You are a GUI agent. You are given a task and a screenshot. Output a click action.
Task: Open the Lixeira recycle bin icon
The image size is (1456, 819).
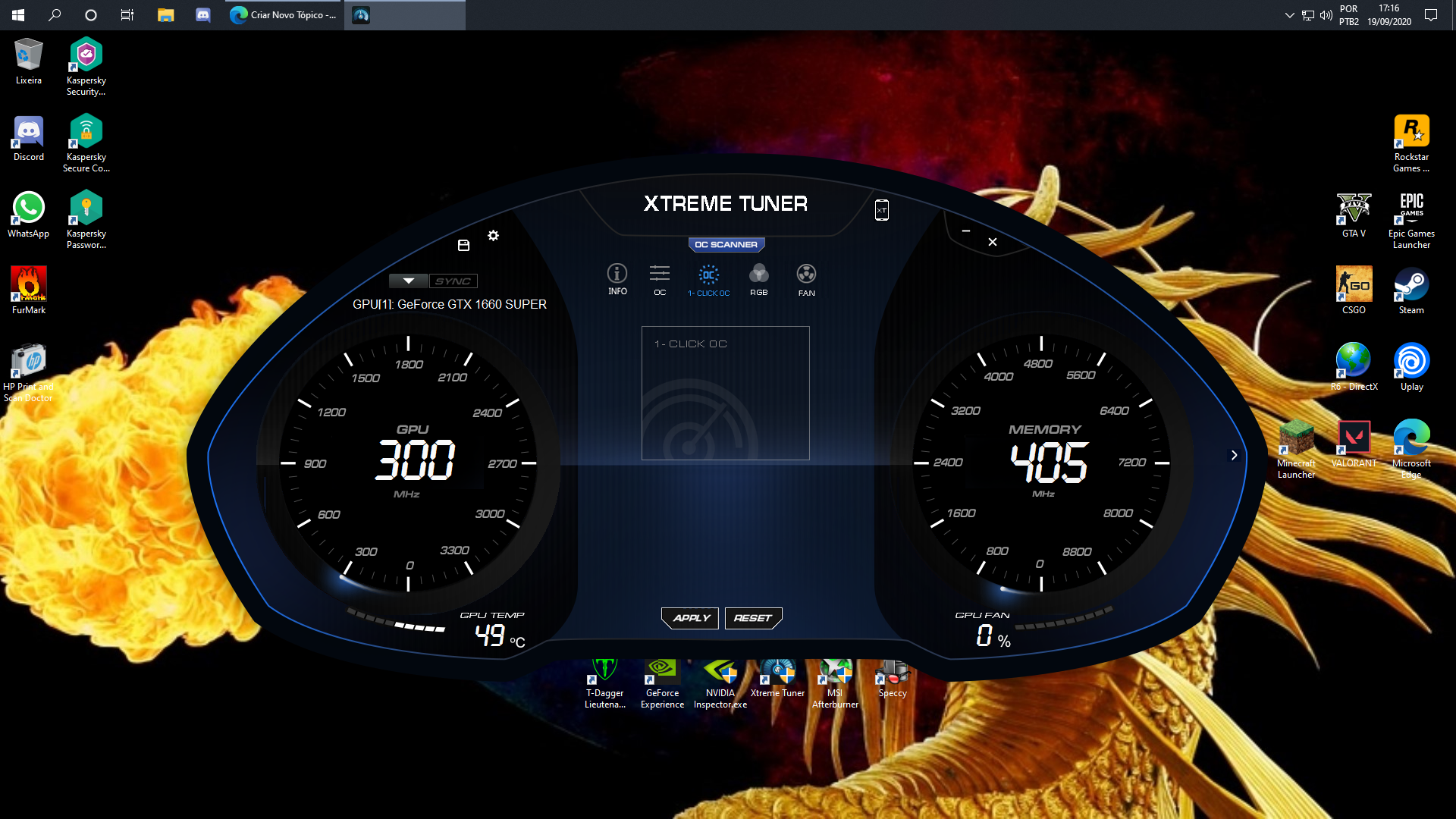coord(28,61)
